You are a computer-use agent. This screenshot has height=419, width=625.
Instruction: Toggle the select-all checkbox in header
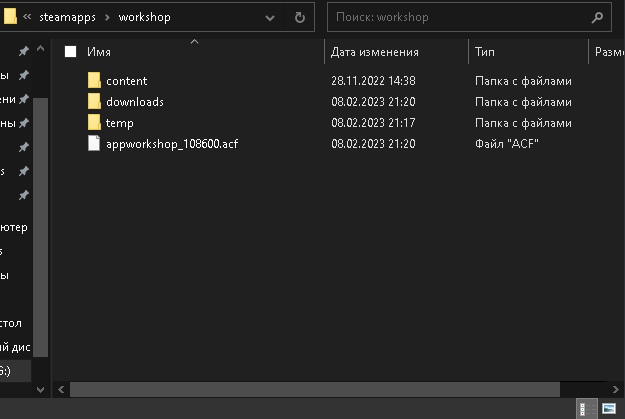[x=70, y=52]
